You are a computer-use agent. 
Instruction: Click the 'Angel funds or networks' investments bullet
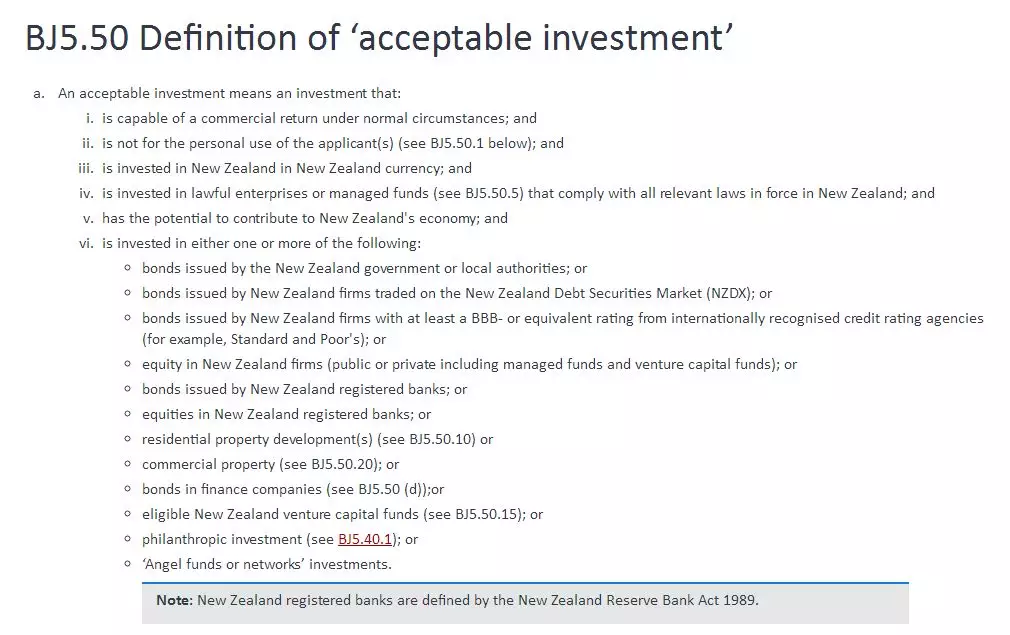pos(266,564)
